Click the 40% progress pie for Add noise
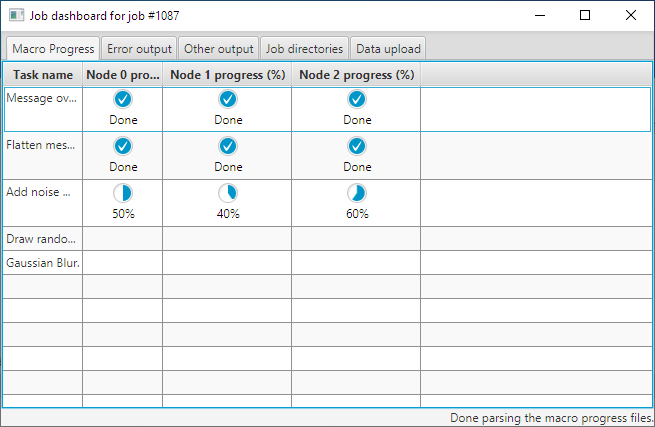This screenshot has height=427, width=655. (228, 193)
